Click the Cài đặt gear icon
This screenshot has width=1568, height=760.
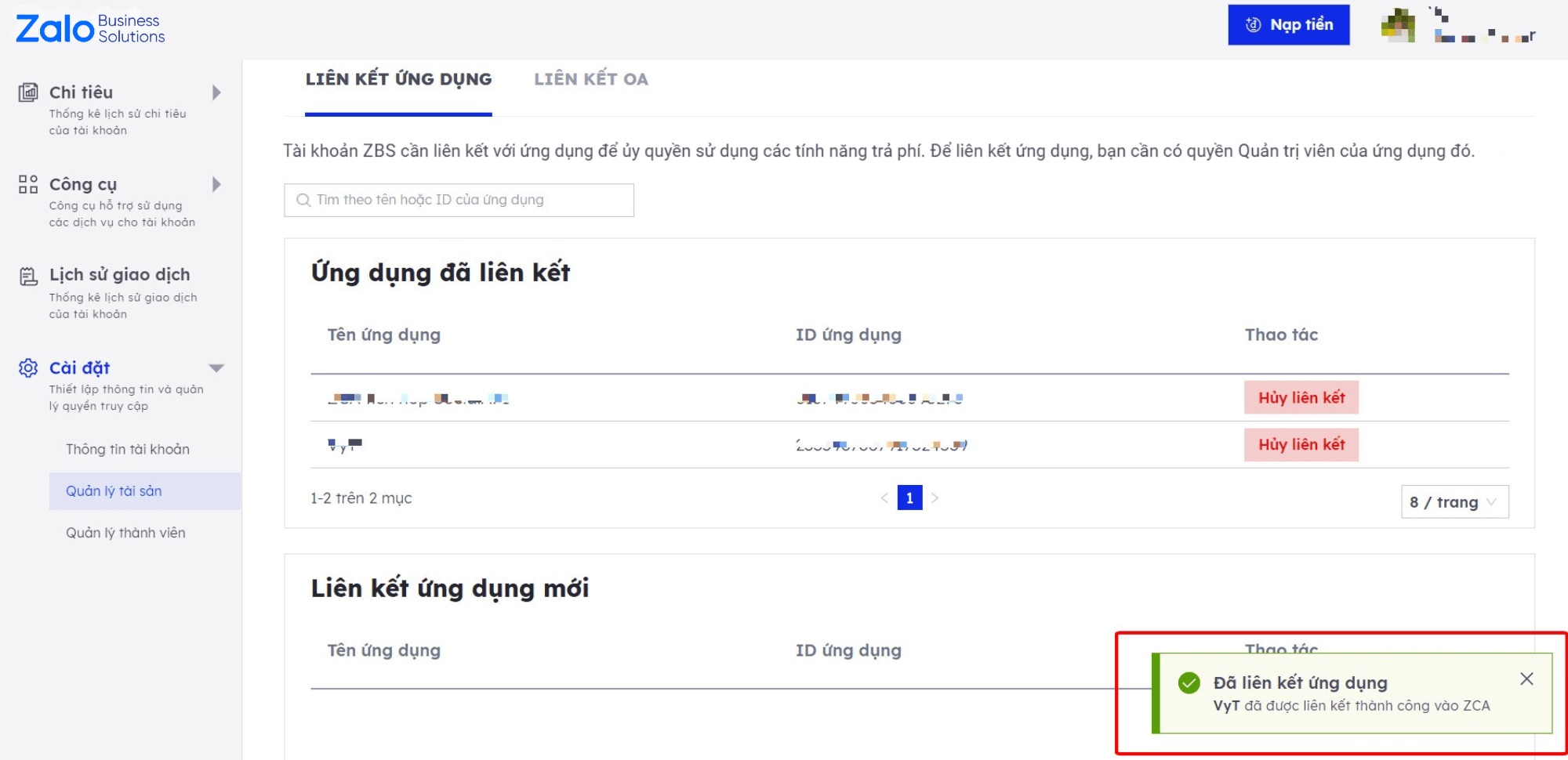tap(28, 367)
